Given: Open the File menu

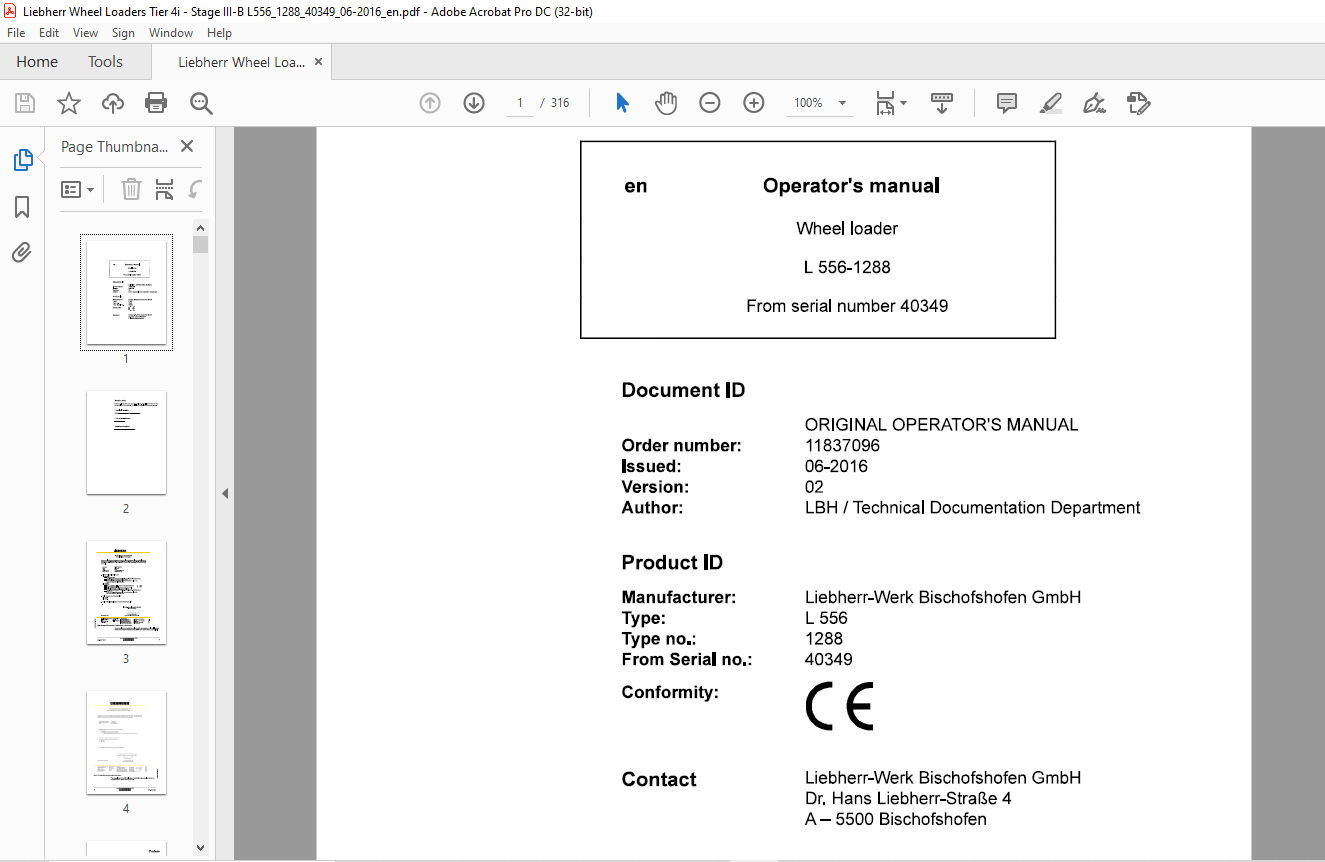Looking at the screenshot, I should 16,33.
